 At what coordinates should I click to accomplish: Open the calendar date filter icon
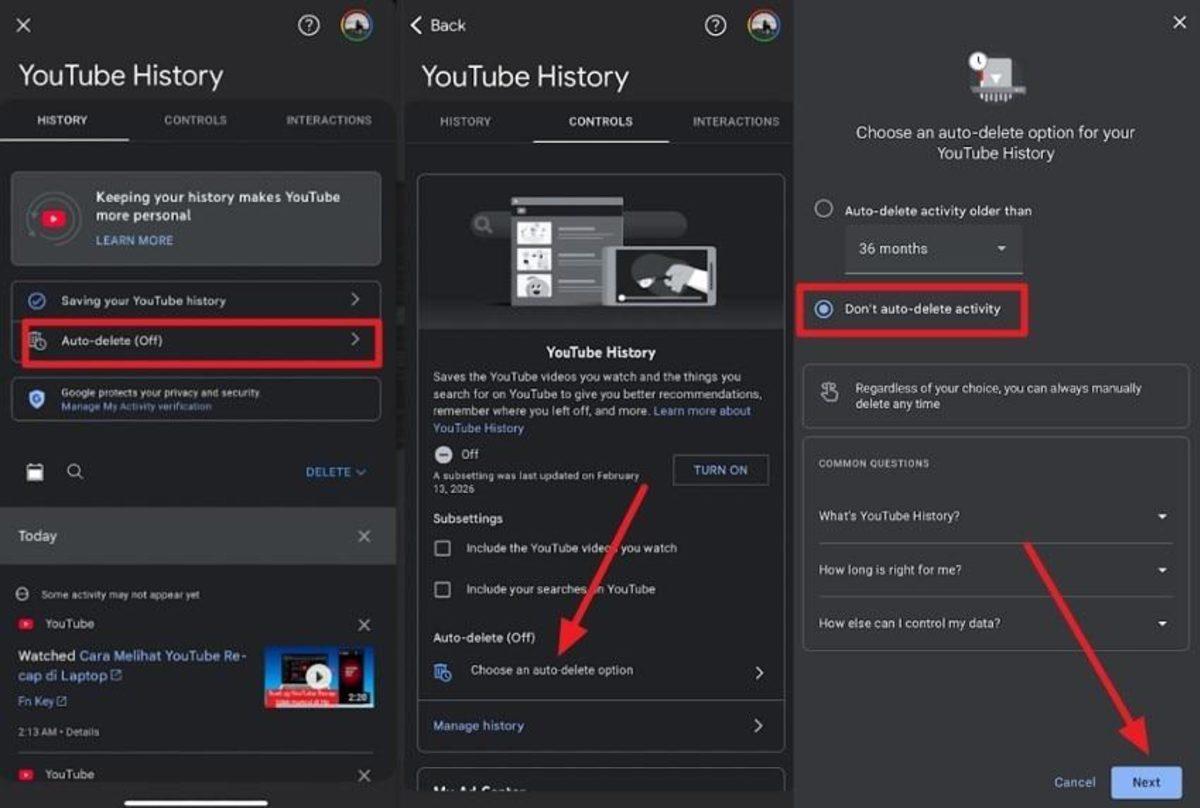[35, 472]
